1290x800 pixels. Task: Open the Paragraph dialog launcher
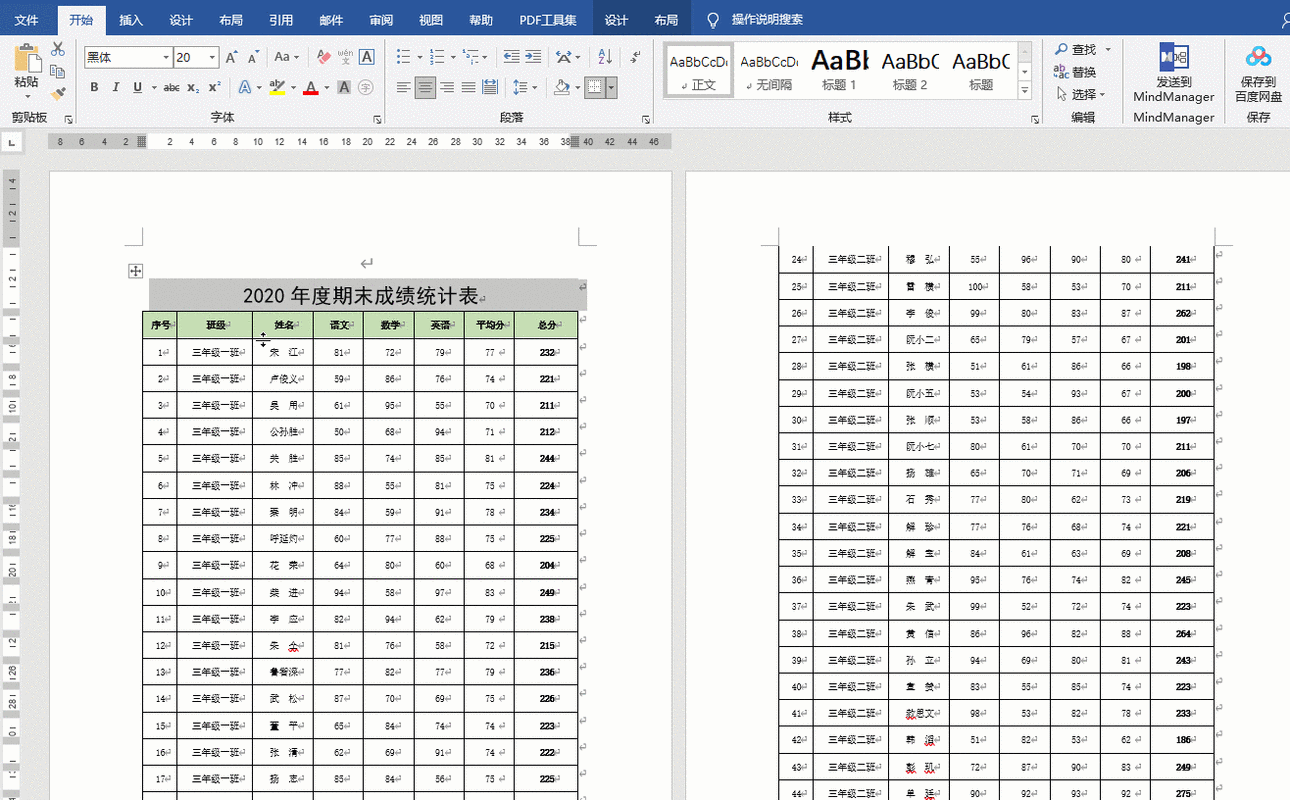click(647, 119)
